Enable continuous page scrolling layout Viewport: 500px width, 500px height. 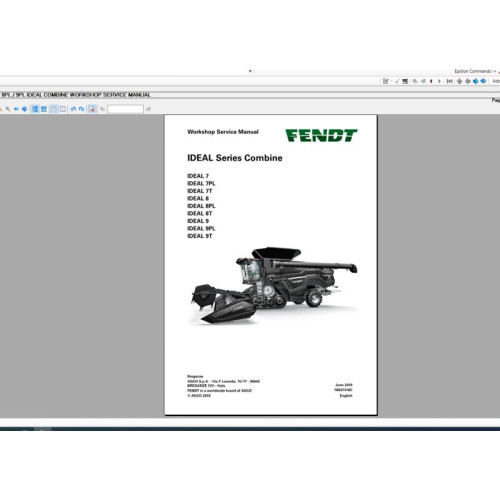pos(35,109)
